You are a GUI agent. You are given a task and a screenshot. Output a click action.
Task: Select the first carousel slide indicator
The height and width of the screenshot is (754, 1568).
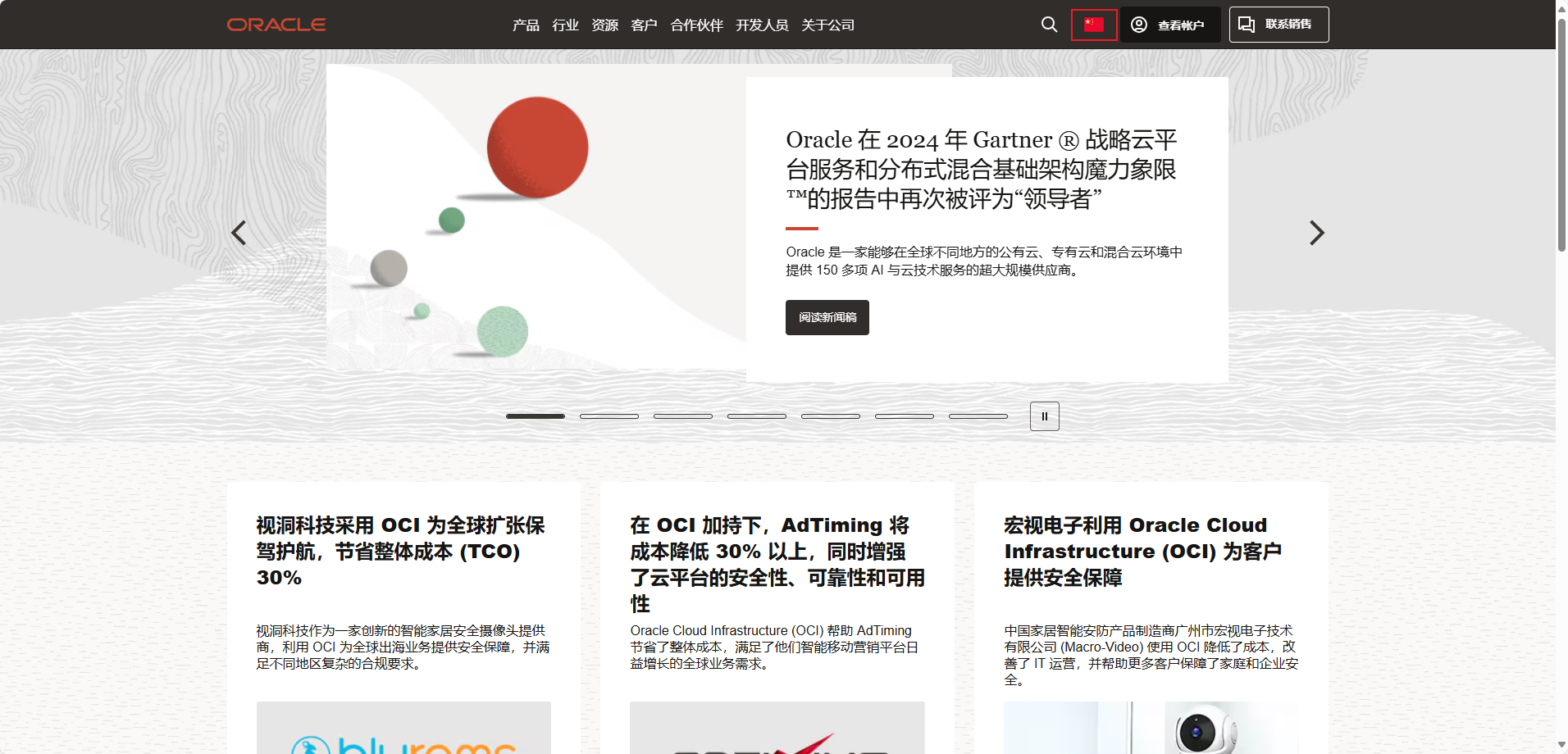click(x=536, y=416)
